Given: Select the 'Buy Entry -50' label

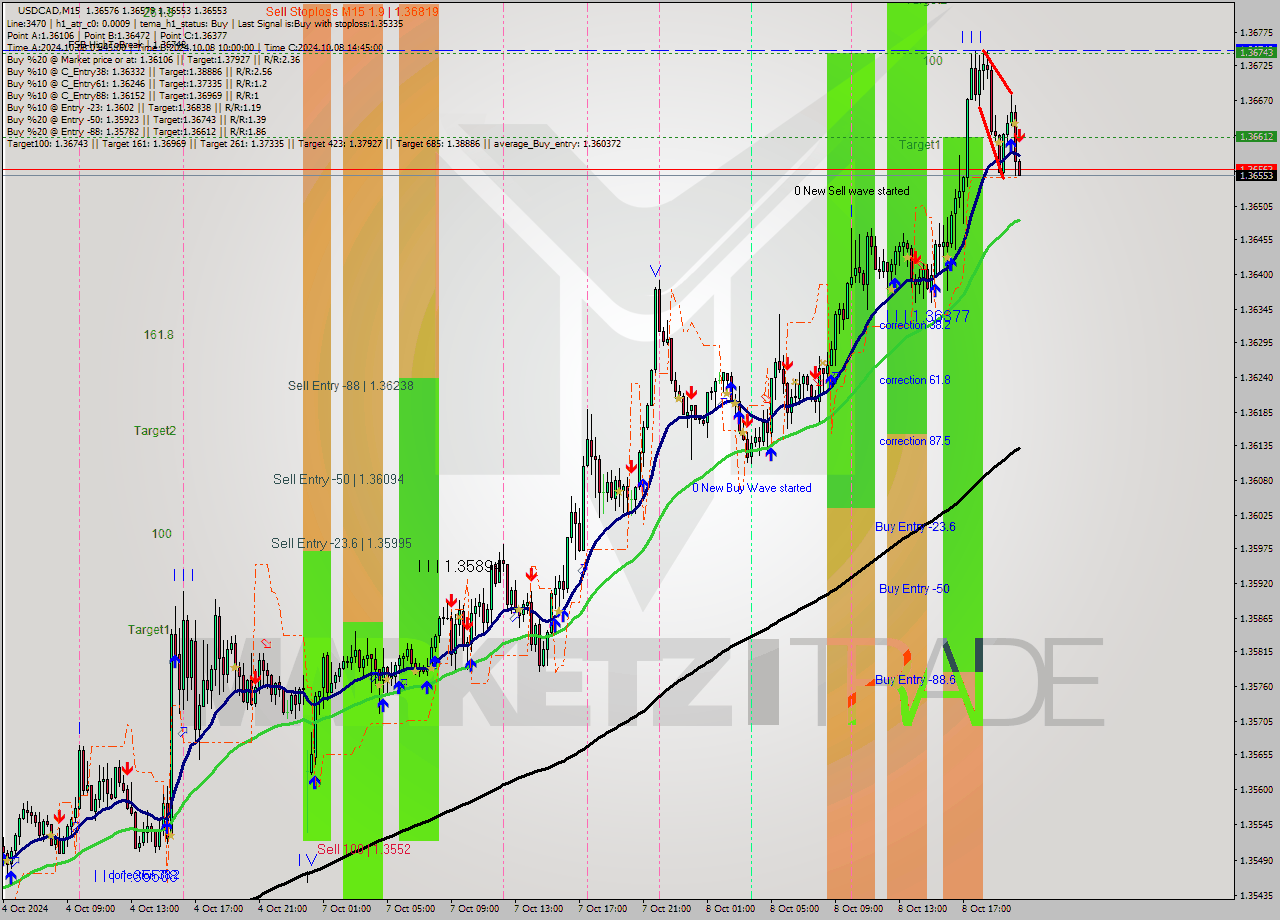Looking at the screenshot, I should [x=914, y=589].
